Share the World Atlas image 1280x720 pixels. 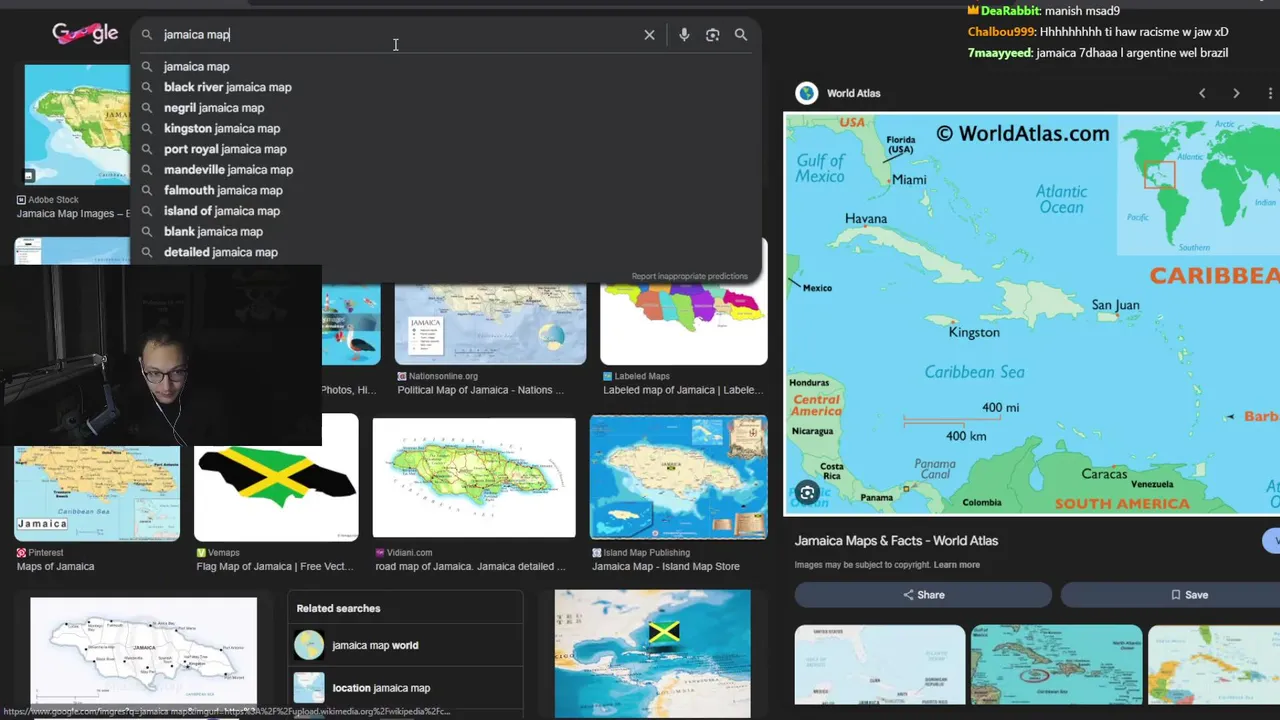(x=923, y=594)
